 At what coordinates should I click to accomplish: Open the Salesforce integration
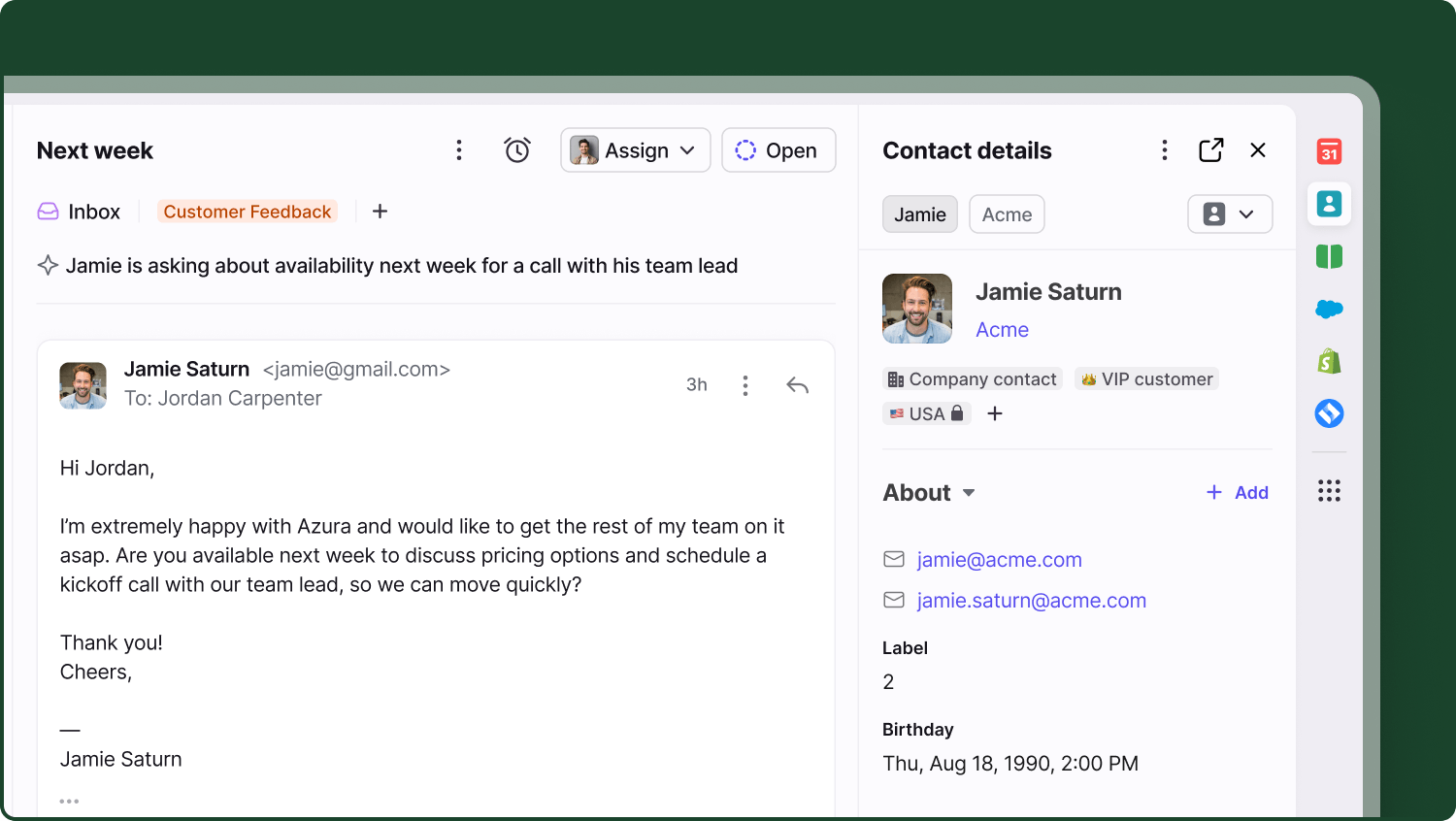1329,309
